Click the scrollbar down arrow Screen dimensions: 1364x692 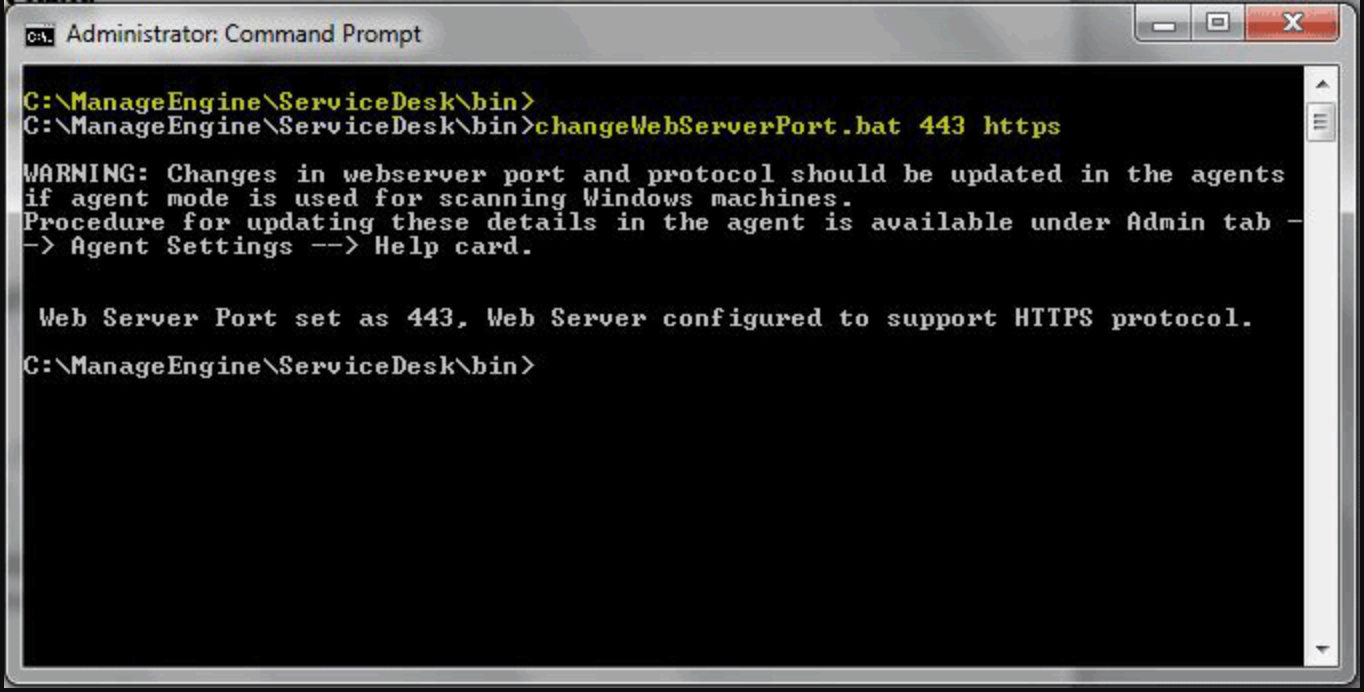coord(1322,650)
